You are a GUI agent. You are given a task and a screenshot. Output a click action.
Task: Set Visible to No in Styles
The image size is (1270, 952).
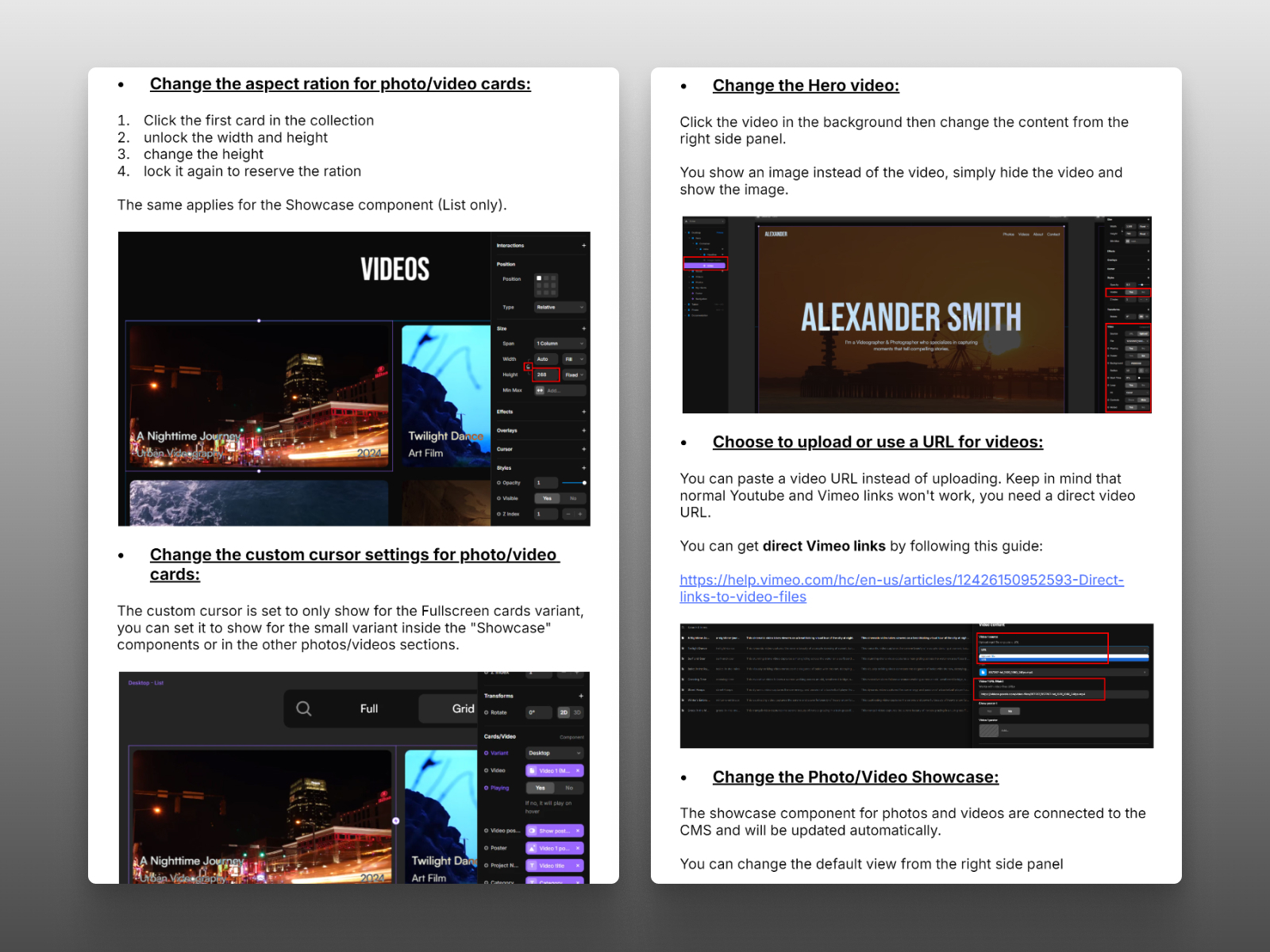573,498
